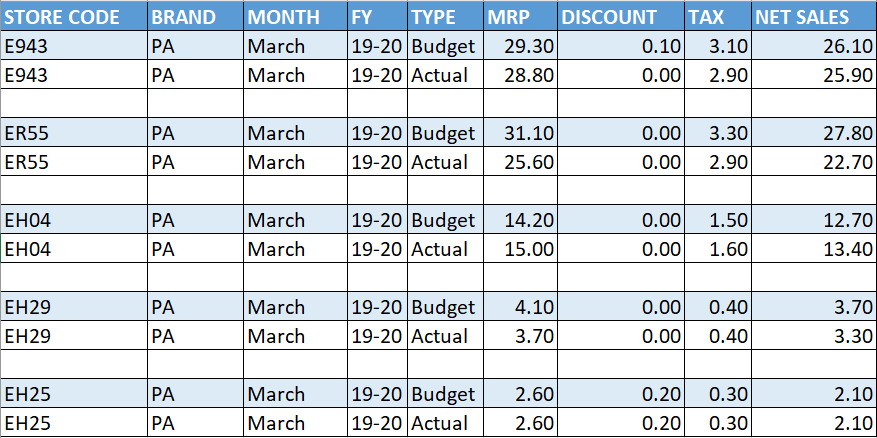Click the MRP header cell
The height and width of the screenshot is (438, 877).
521,16
